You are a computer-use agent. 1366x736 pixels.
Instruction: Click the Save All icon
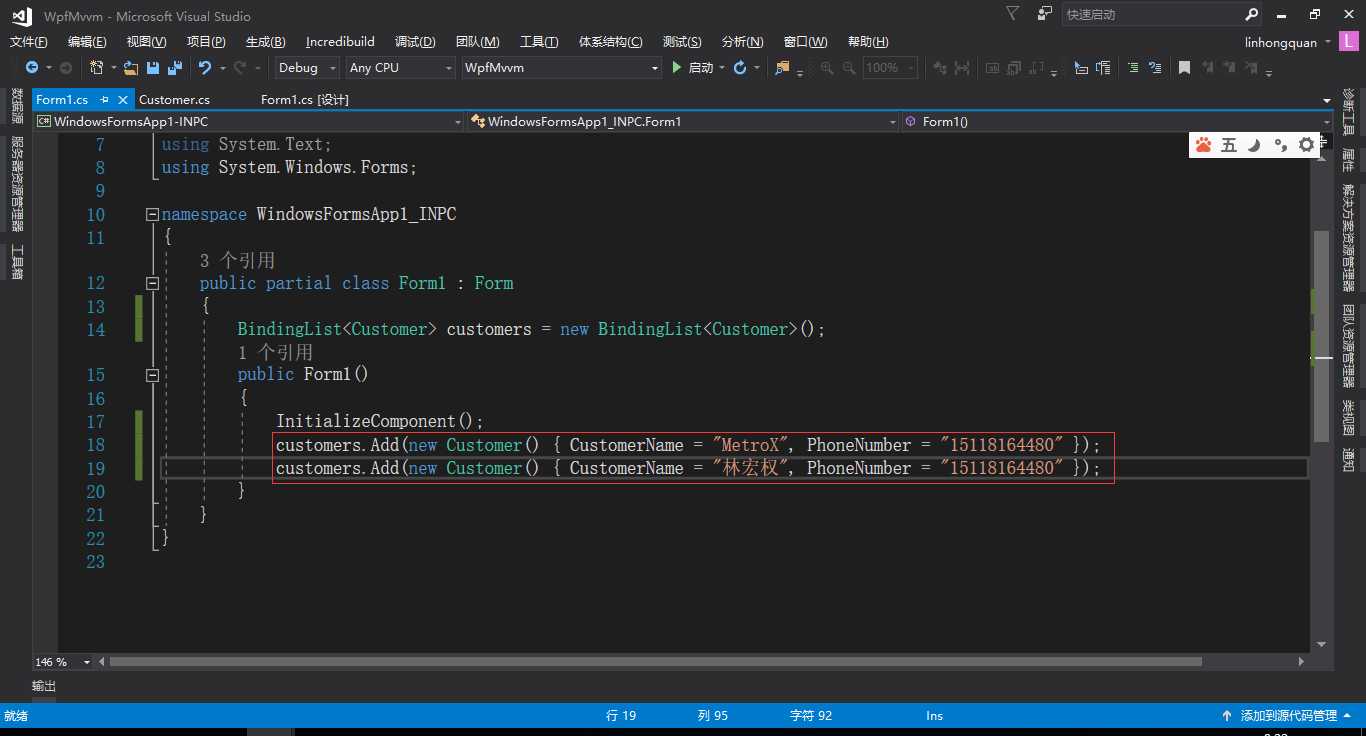174,68
